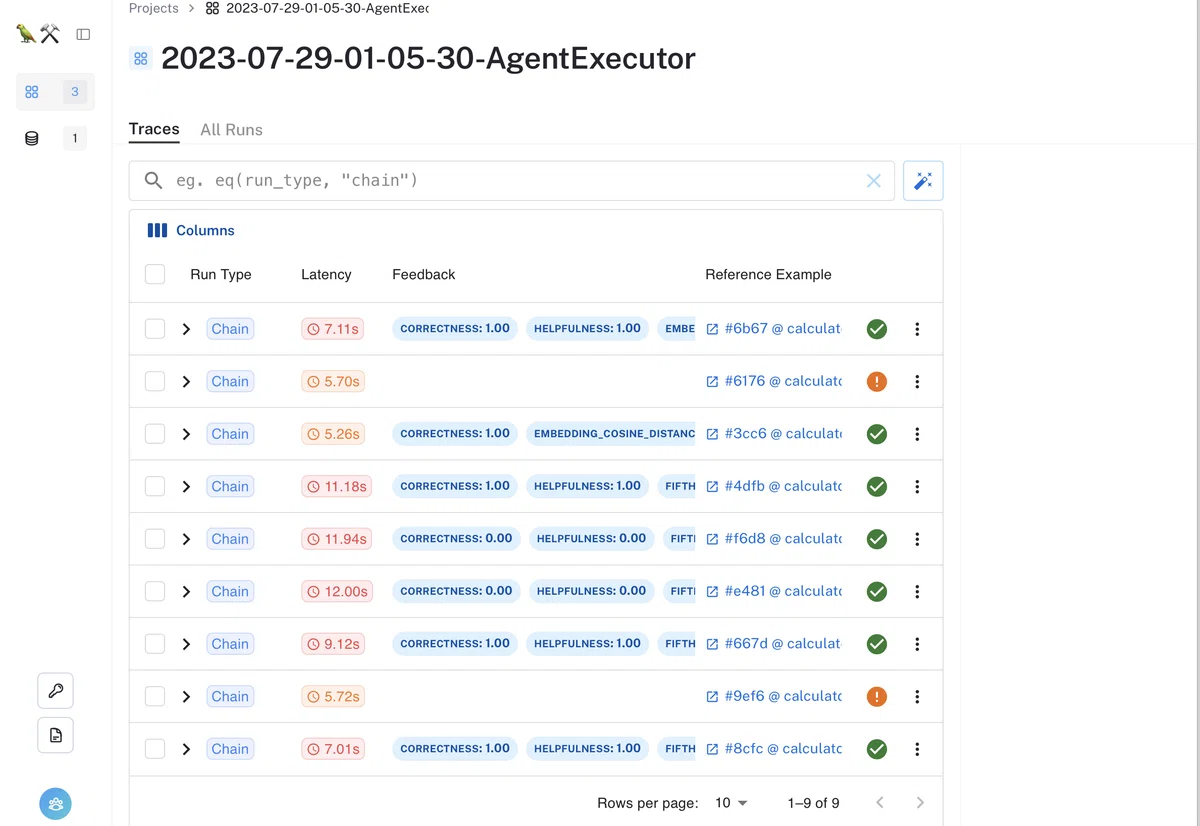The width and height of the screenshot is (1200, 826).
Task: Click the project grid icon beside title
Action: pos(141,59)
